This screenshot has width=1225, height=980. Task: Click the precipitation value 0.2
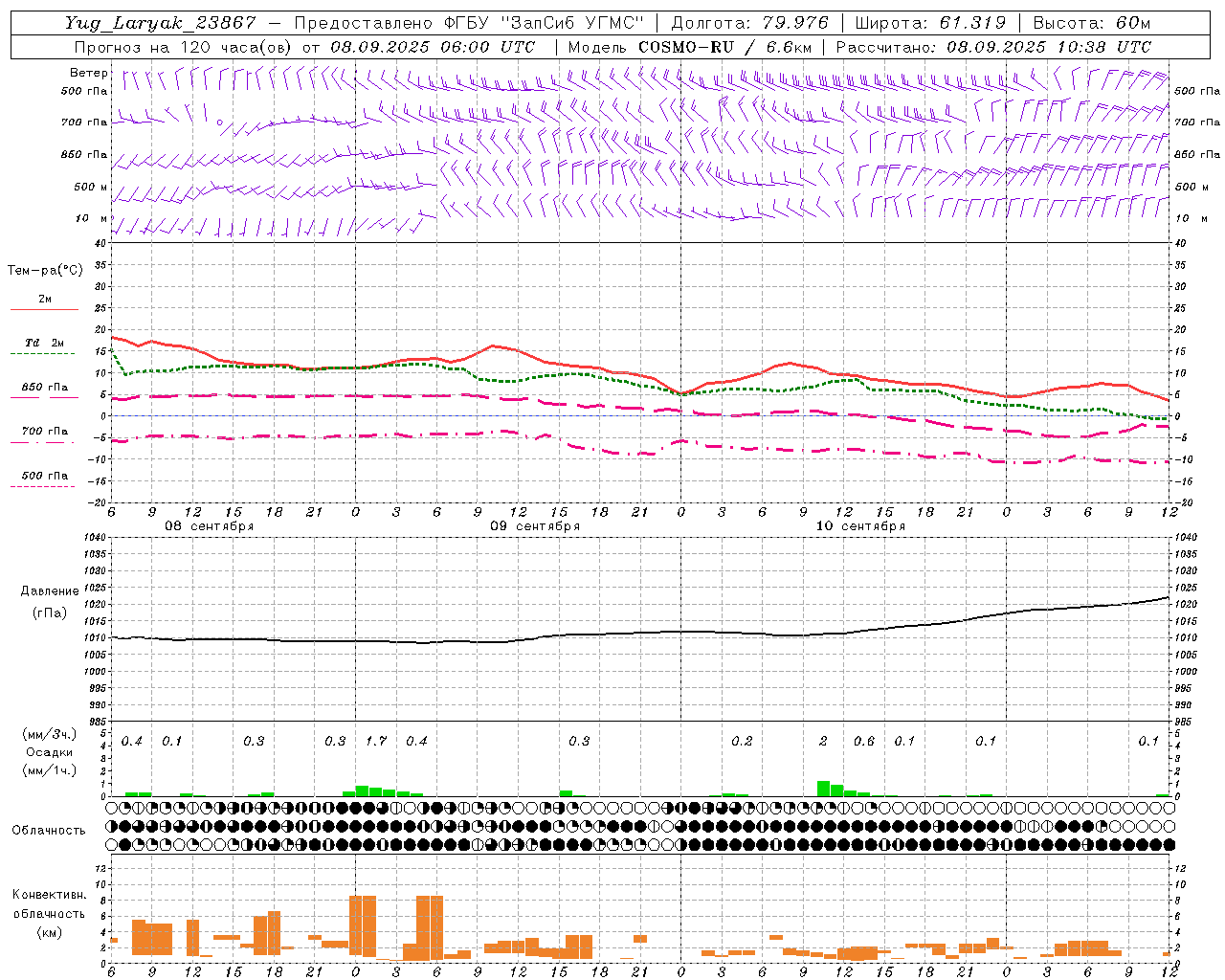742,741
